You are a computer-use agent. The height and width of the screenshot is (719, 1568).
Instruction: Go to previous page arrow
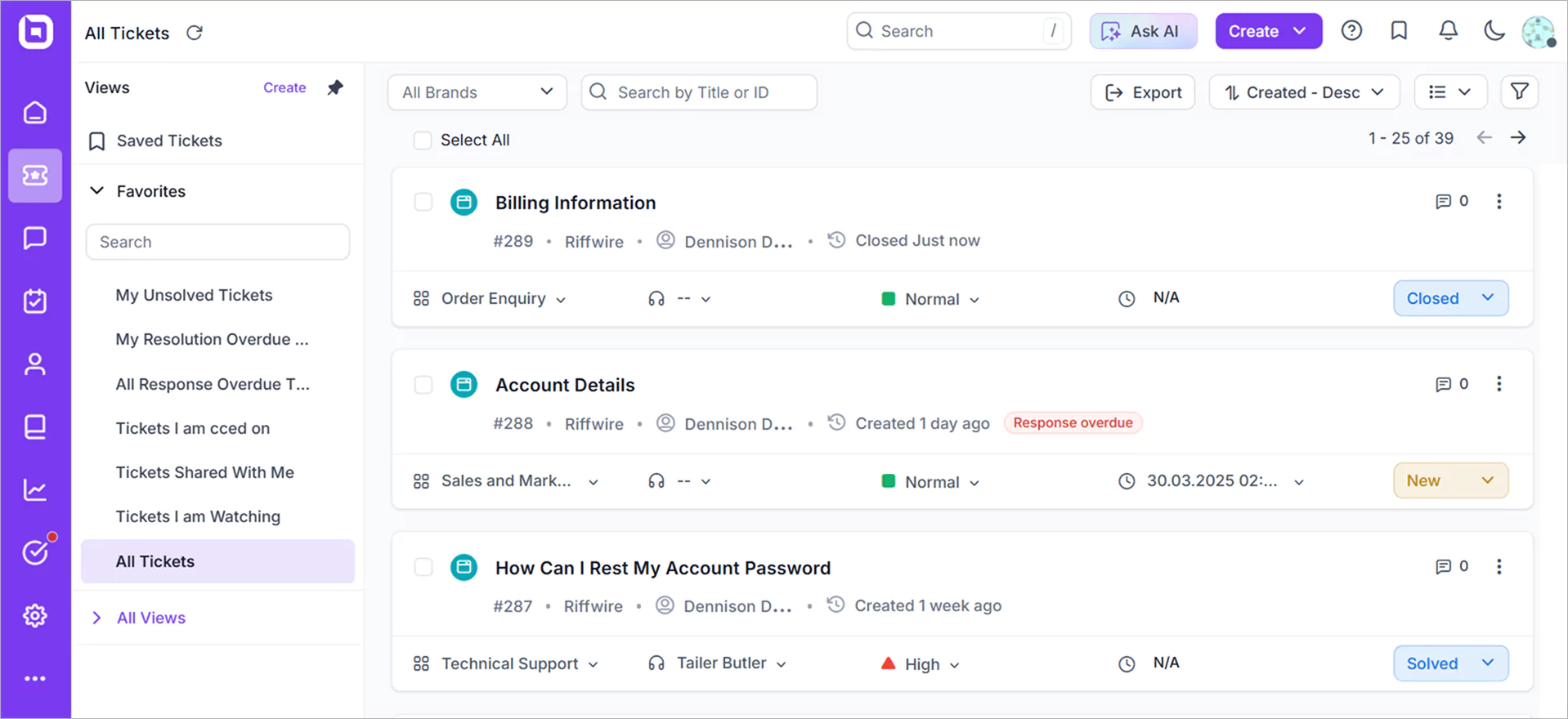tap(1485, 137)
